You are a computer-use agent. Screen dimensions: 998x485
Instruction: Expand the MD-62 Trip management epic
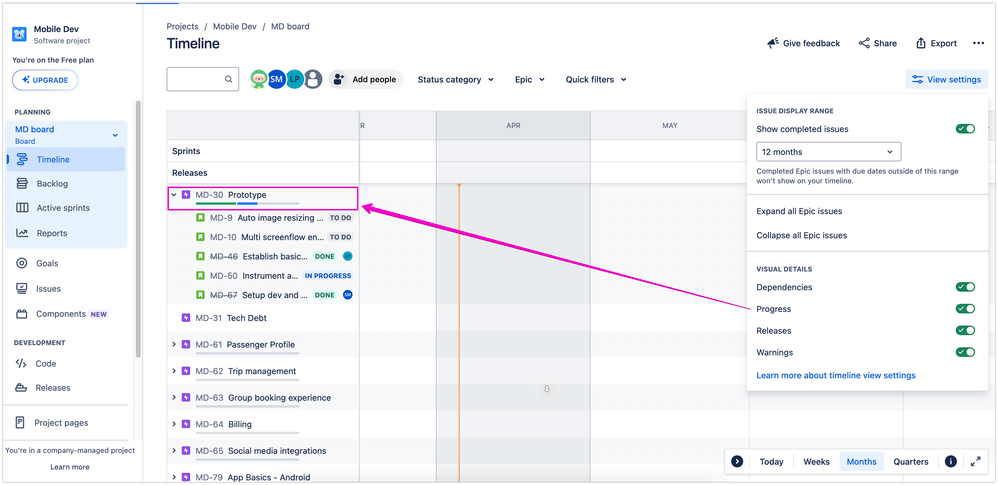tap(174, 371)
